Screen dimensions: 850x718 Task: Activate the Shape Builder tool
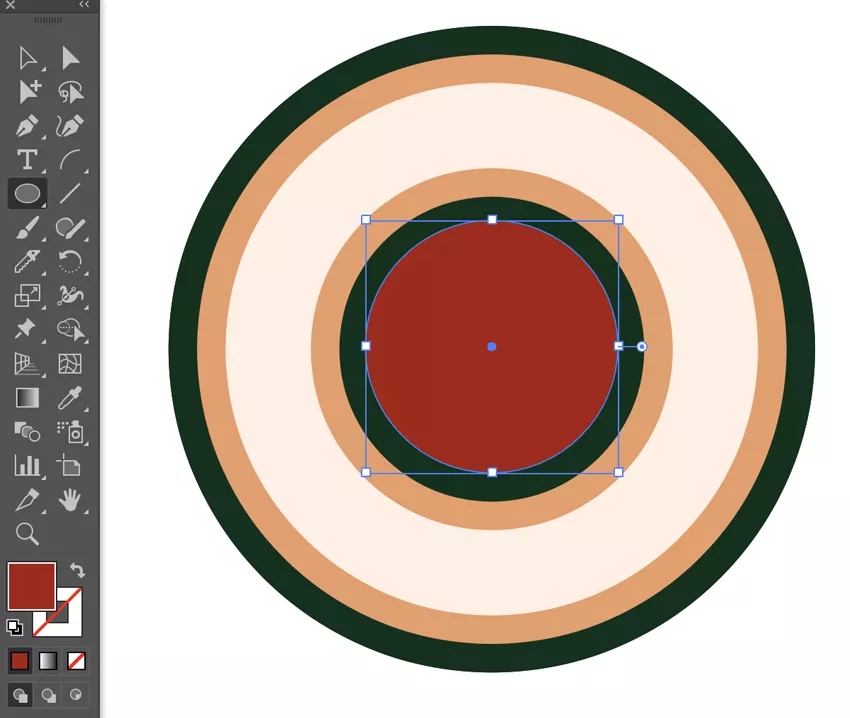tap(71, 329)
